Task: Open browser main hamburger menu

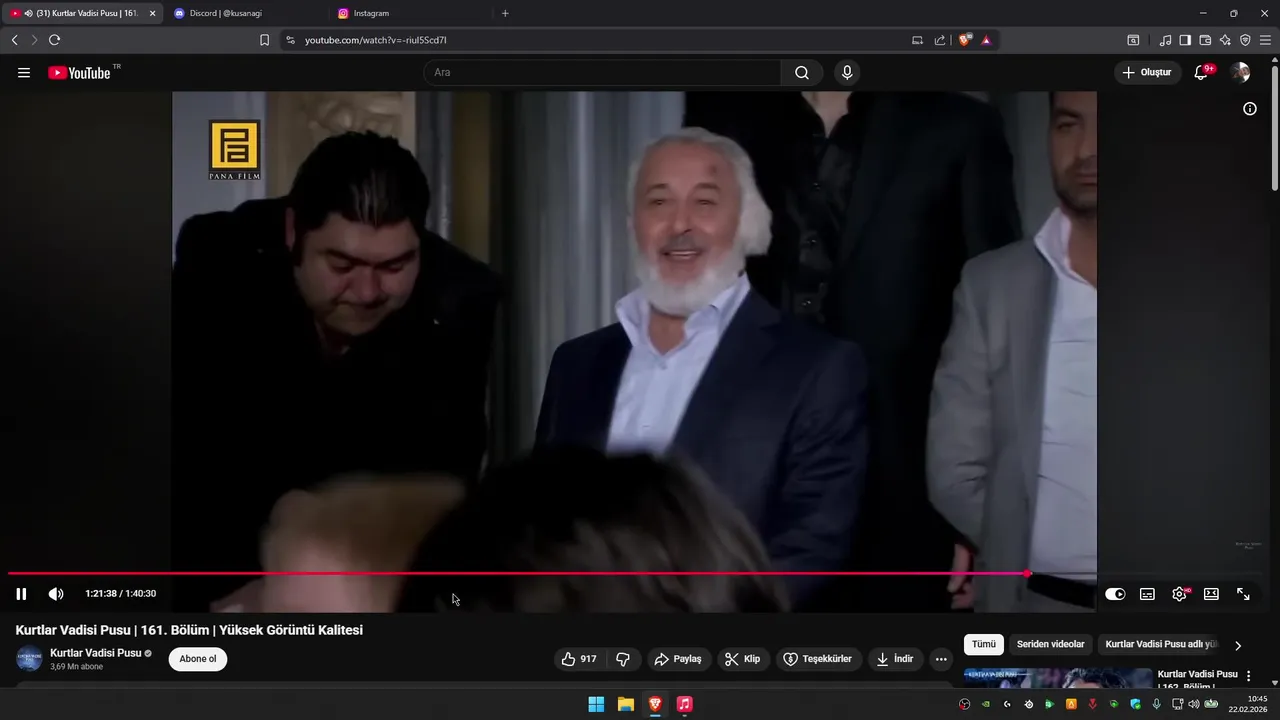Action: [1265, 40]
